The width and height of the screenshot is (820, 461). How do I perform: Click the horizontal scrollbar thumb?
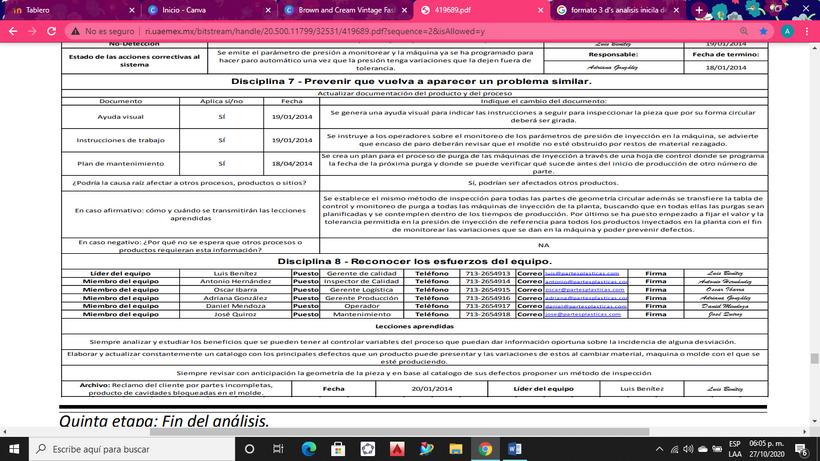click(x=400, y=432)
